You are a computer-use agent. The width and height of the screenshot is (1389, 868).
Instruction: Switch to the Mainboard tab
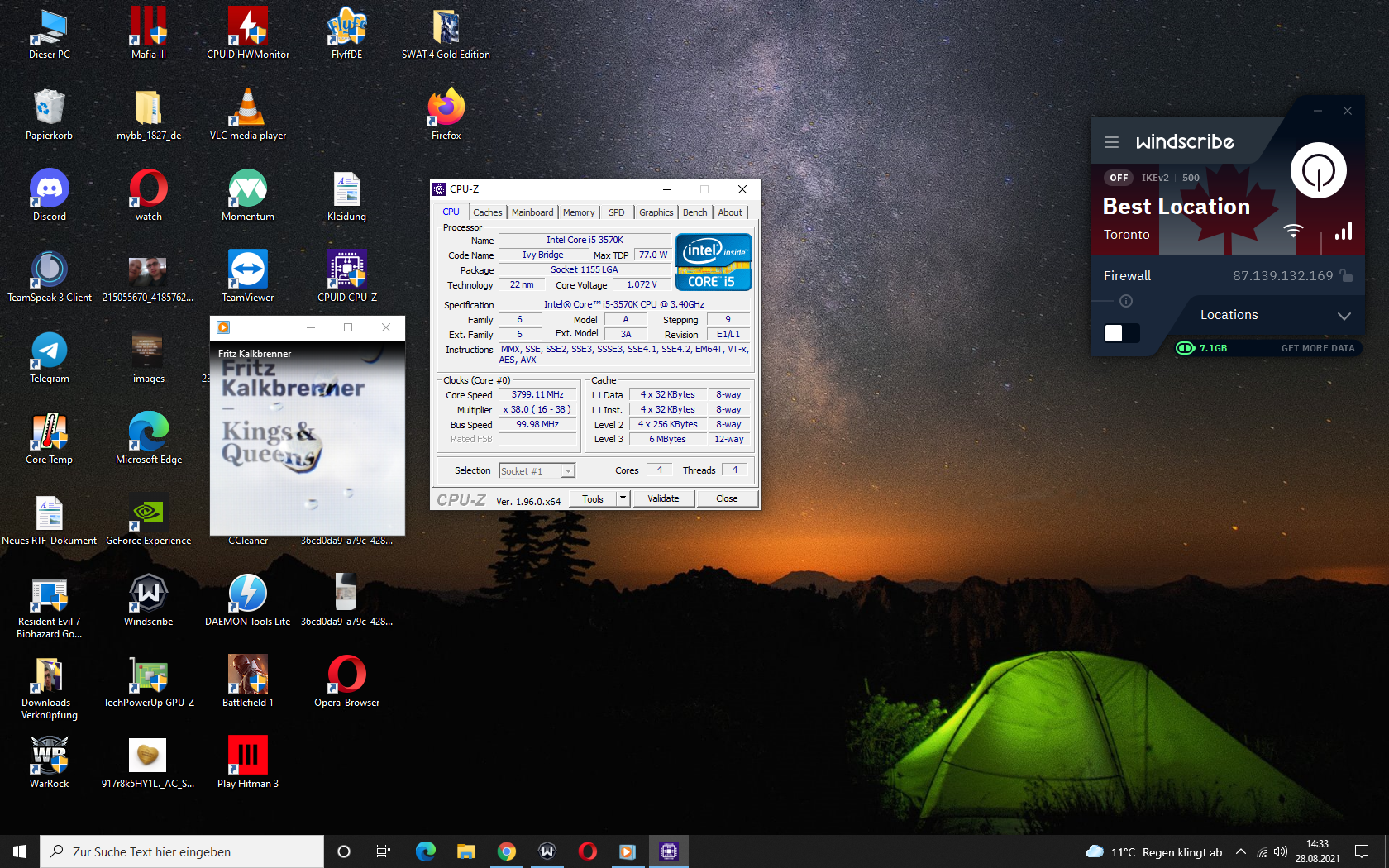click(x=532, y=212)
